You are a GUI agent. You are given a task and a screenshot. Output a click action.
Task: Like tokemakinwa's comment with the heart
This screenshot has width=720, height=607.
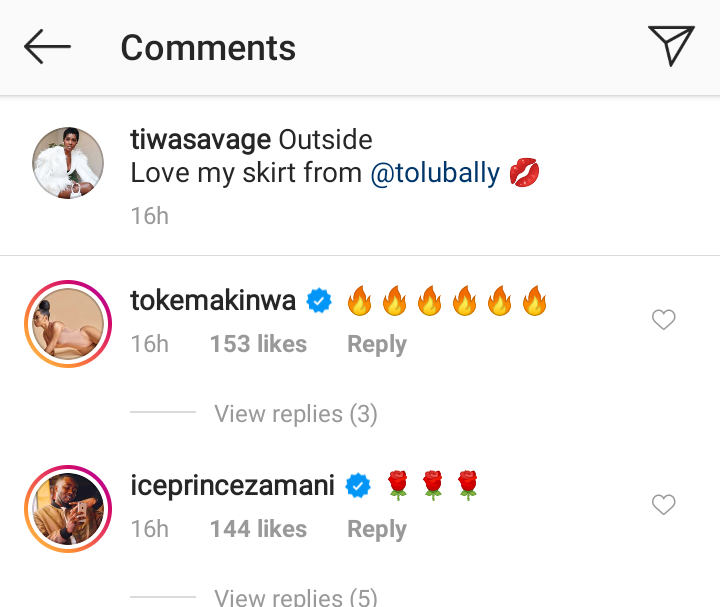pyautogui.click(x=664, y=320)
